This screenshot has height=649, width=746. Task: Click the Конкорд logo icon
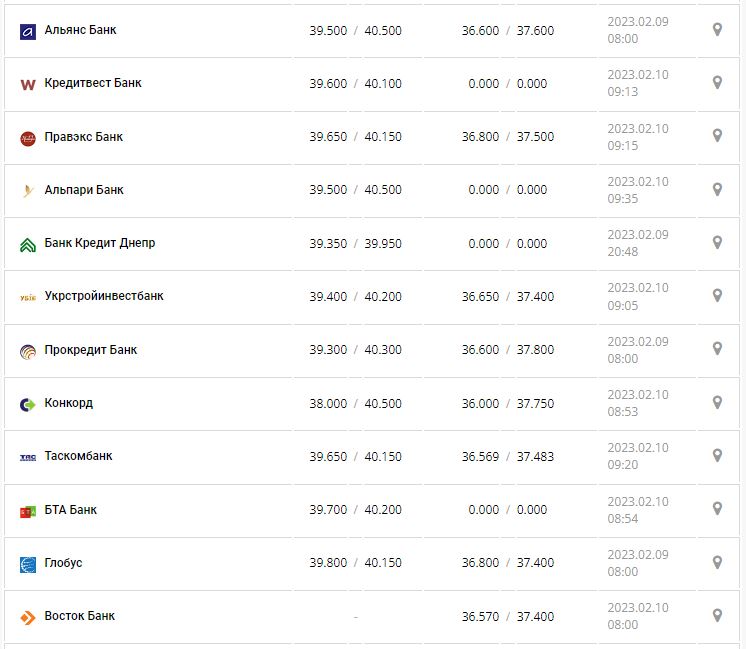tap(28, 404)
